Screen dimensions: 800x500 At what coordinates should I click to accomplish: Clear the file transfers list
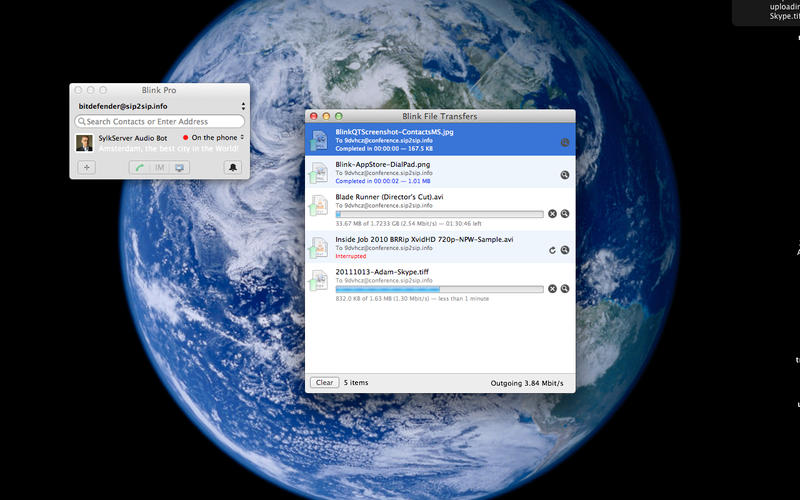click(x=324, y=383)
